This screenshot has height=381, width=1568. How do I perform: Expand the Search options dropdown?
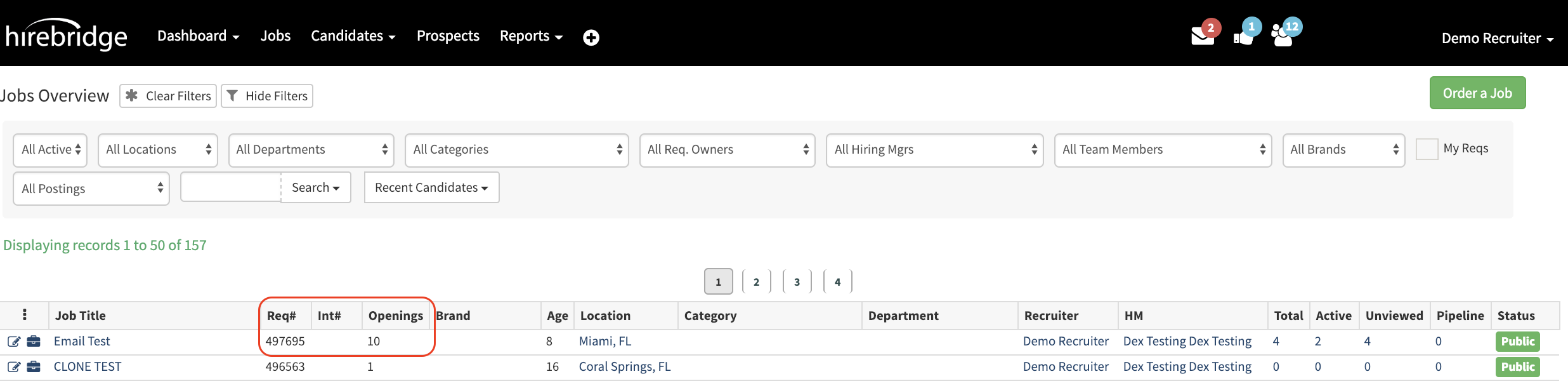[316, 187]
